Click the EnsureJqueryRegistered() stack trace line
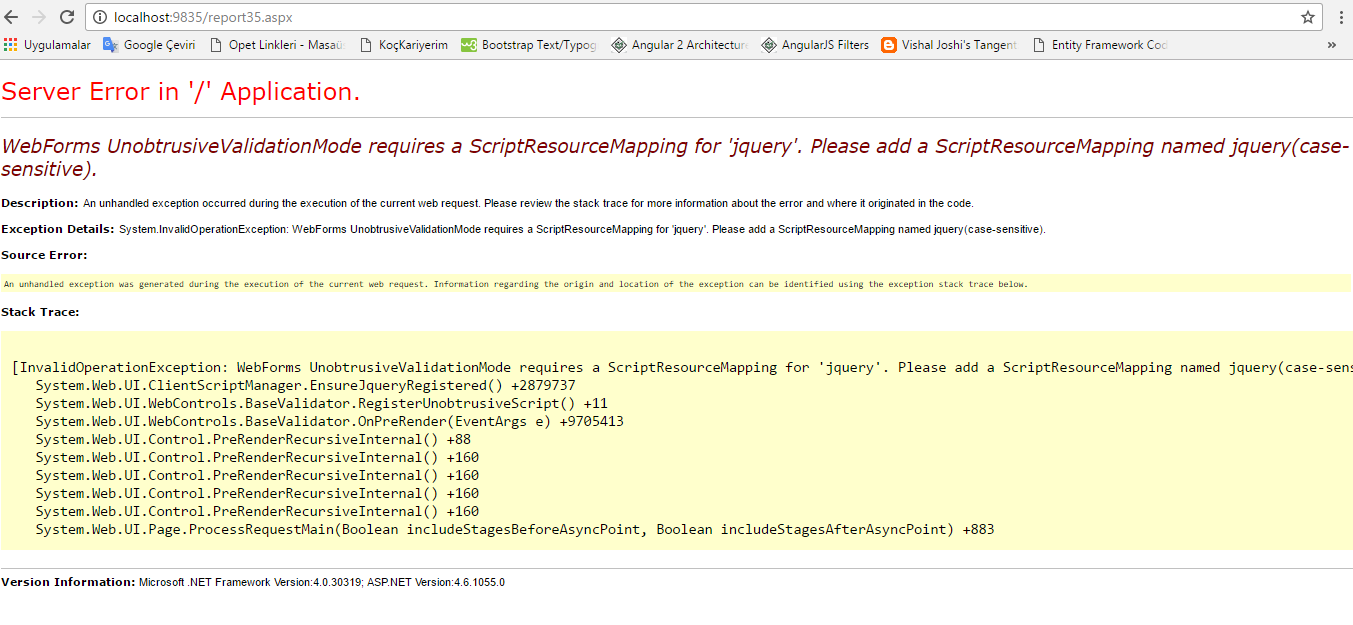Screen dimensions: 1353x625 click(306, 385)
